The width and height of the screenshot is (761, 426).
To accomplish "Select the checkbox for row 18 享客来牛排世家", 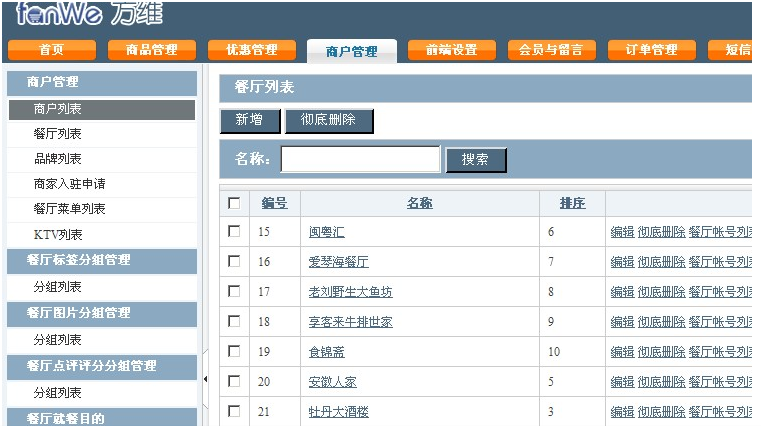I will (x=234, y=322).
